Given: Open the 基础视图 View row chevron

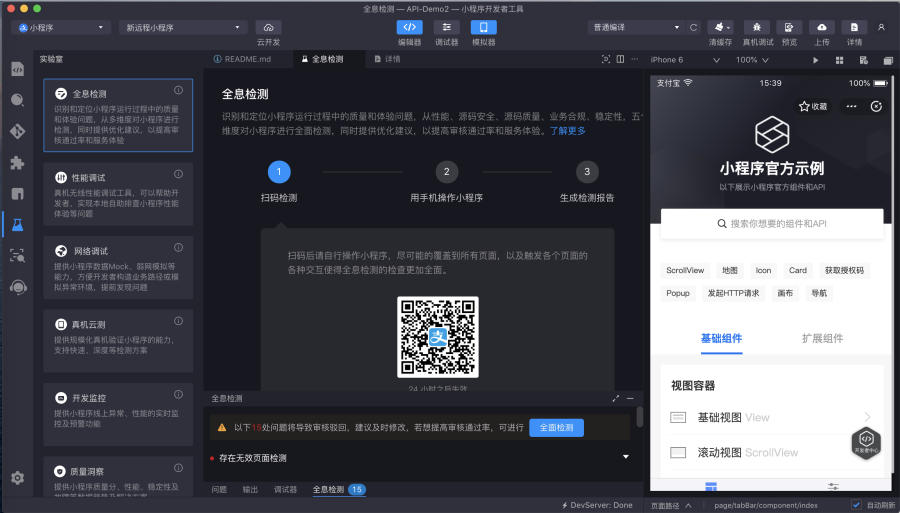Looking at the screenshot, I should 867,417.
